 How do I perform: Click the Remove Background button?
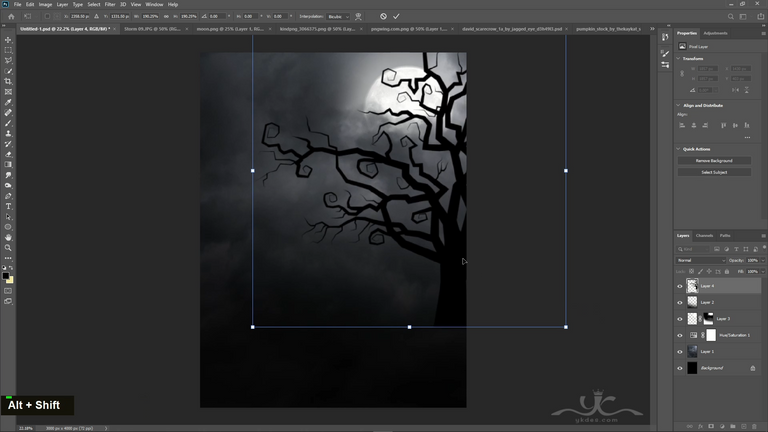pyautogui.click(x=714, y=161)
